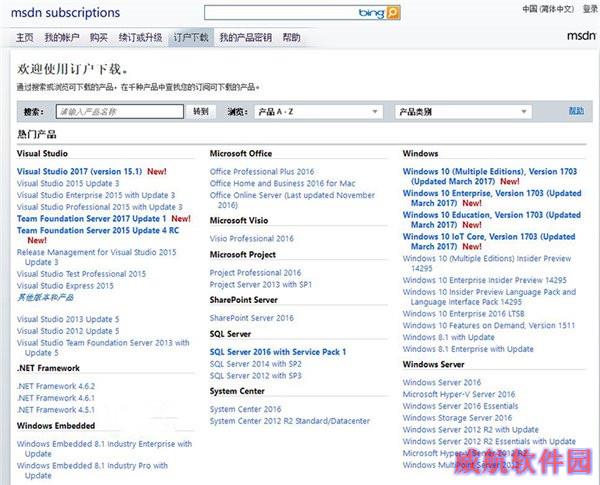Open Windows 10 (Multiple Editions), Version 1703
600x485 pixels.
490,176
